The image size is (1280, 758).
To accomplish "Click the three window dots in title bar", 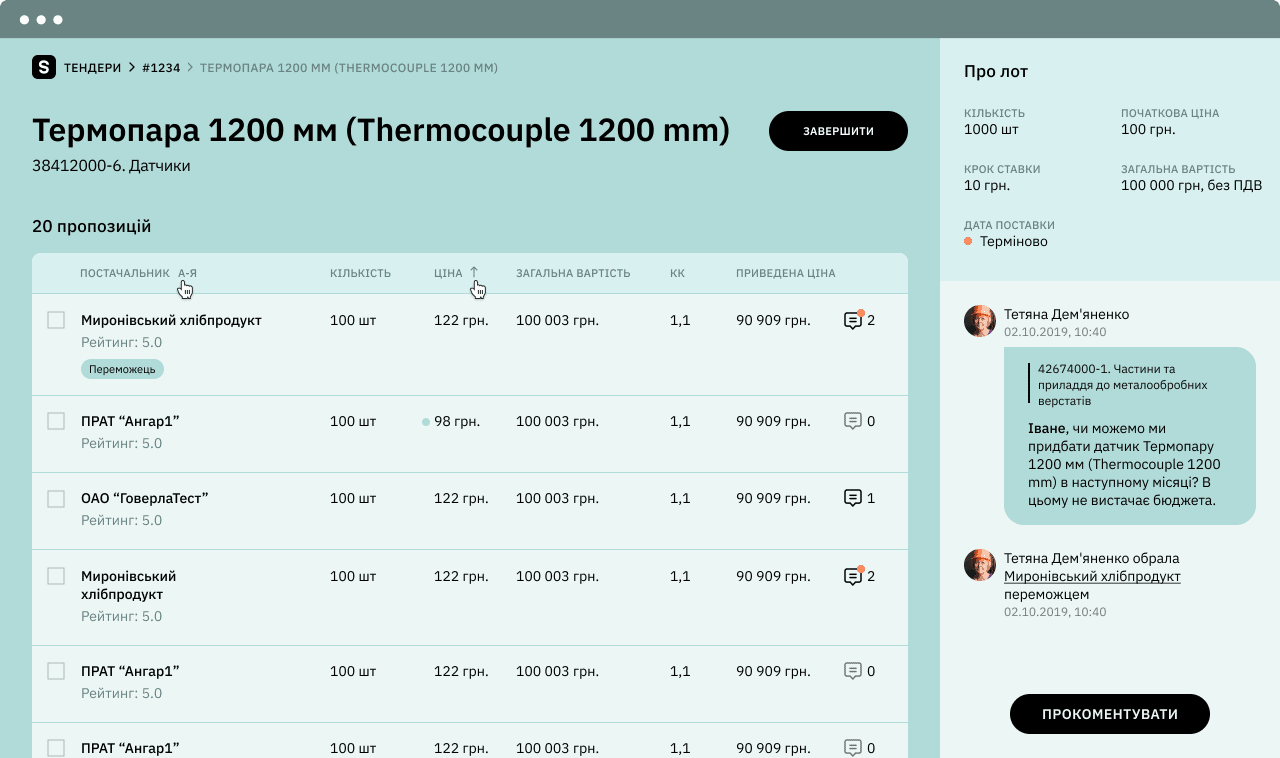I will click(x=41, y=19).
